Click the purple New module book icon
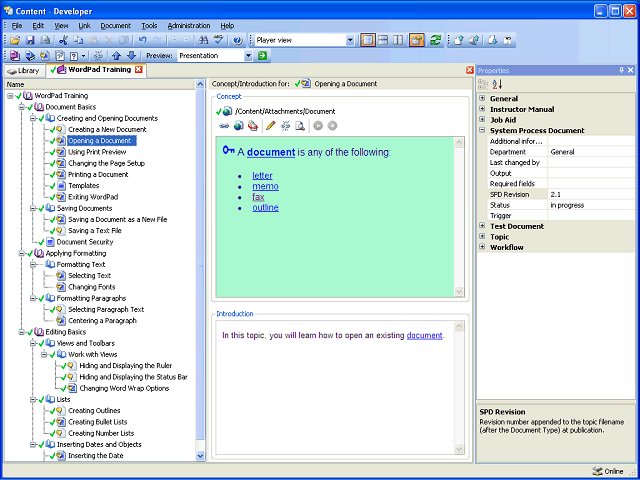This screenshot has height=480, width=640. pyautogui.click(x=15, y=56)
